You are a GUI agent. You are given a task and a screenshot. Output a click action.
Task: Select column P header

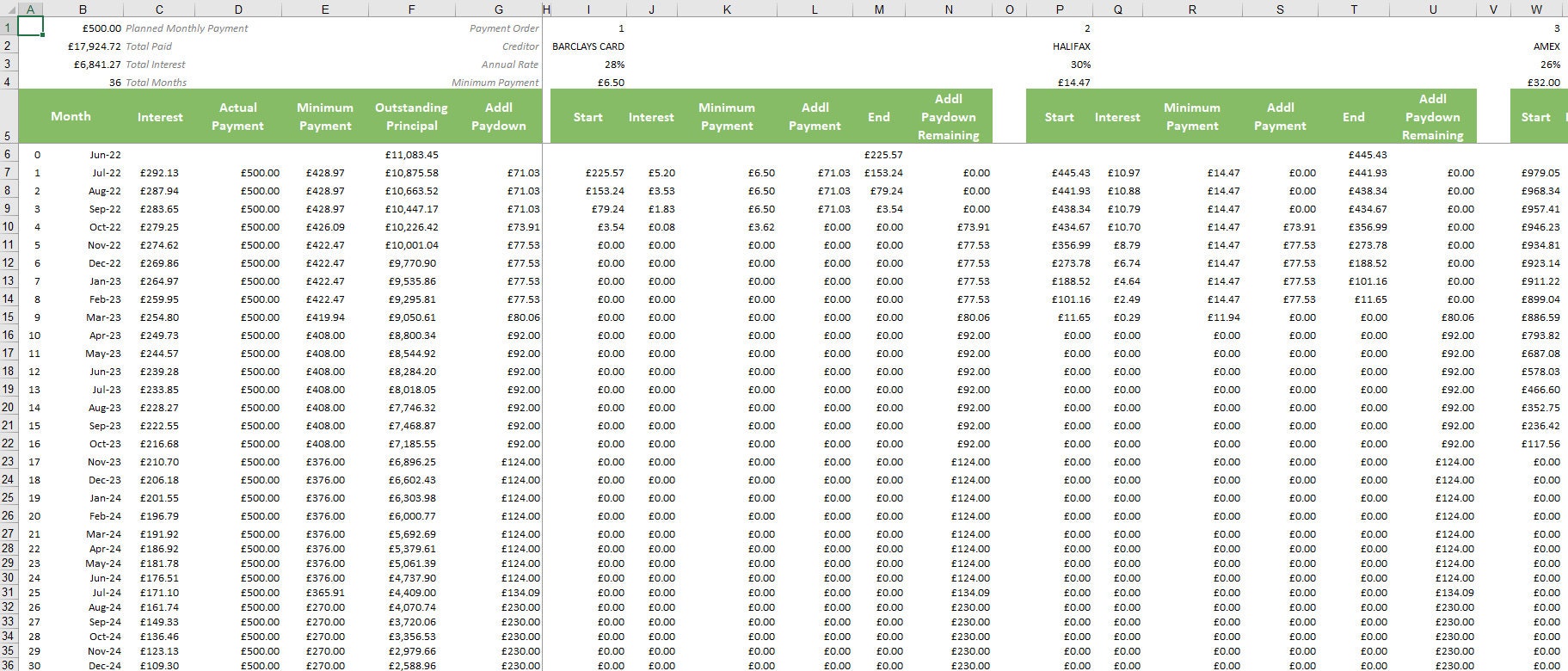pyautogui.click(x=1060, y=9)
